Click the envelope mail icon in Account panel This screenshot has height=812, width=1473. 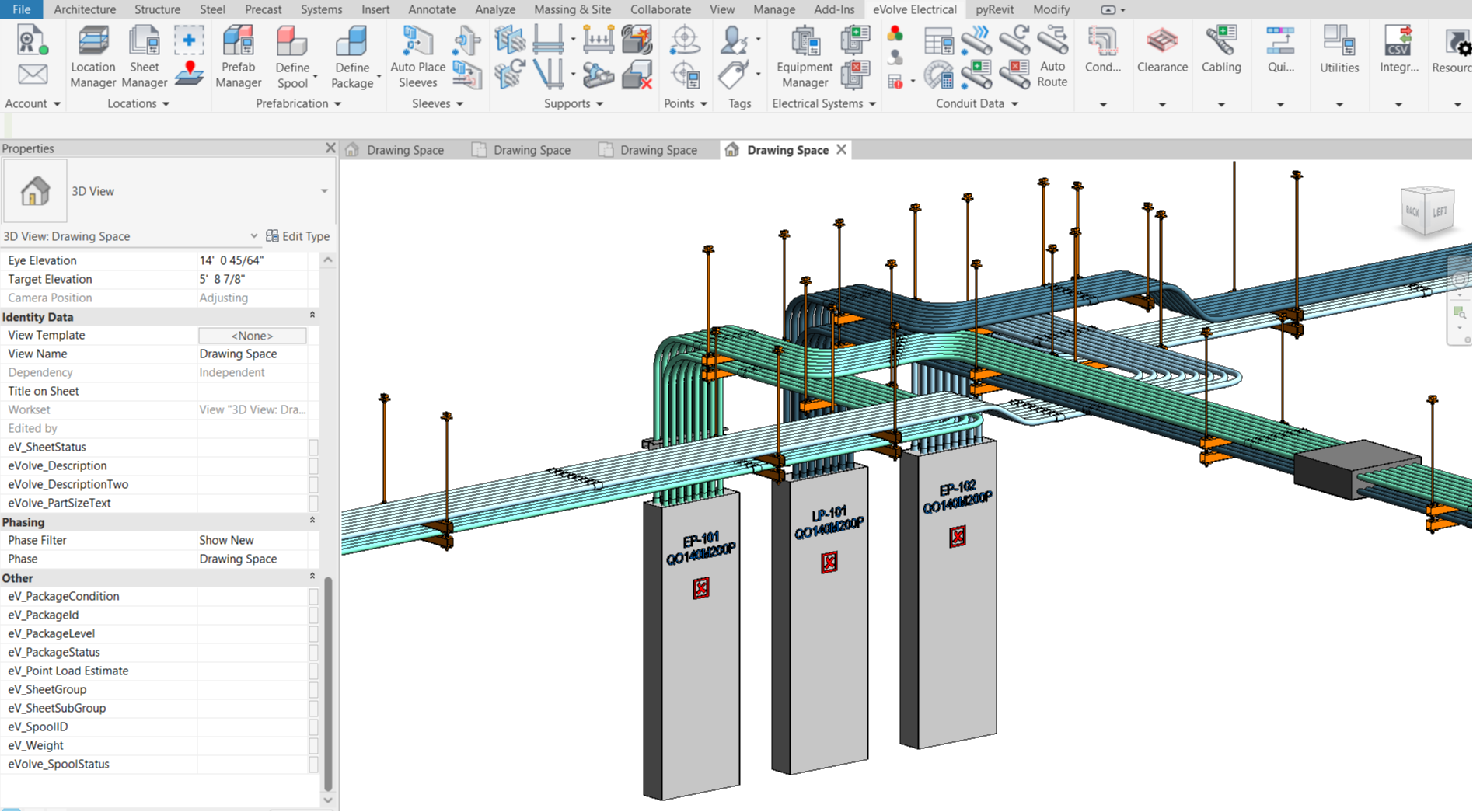coord(33,75)
